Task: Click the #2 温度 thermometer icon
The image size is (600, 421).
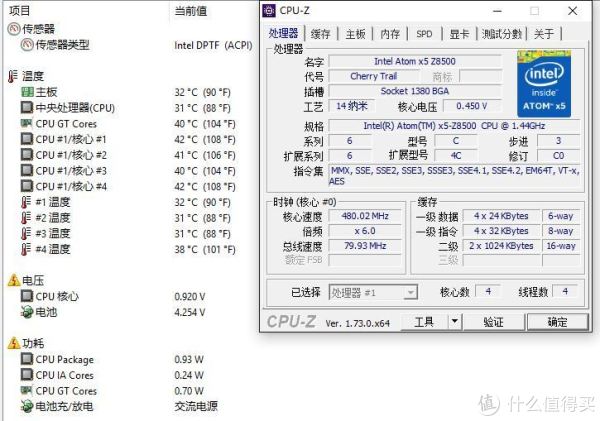Action: coord(26,218)
